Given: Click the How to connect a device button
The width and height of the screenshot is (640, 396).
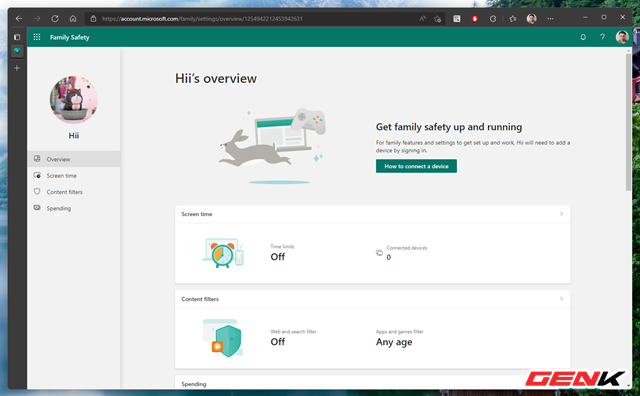Looking at the screenshot, I should click(416, 166).
